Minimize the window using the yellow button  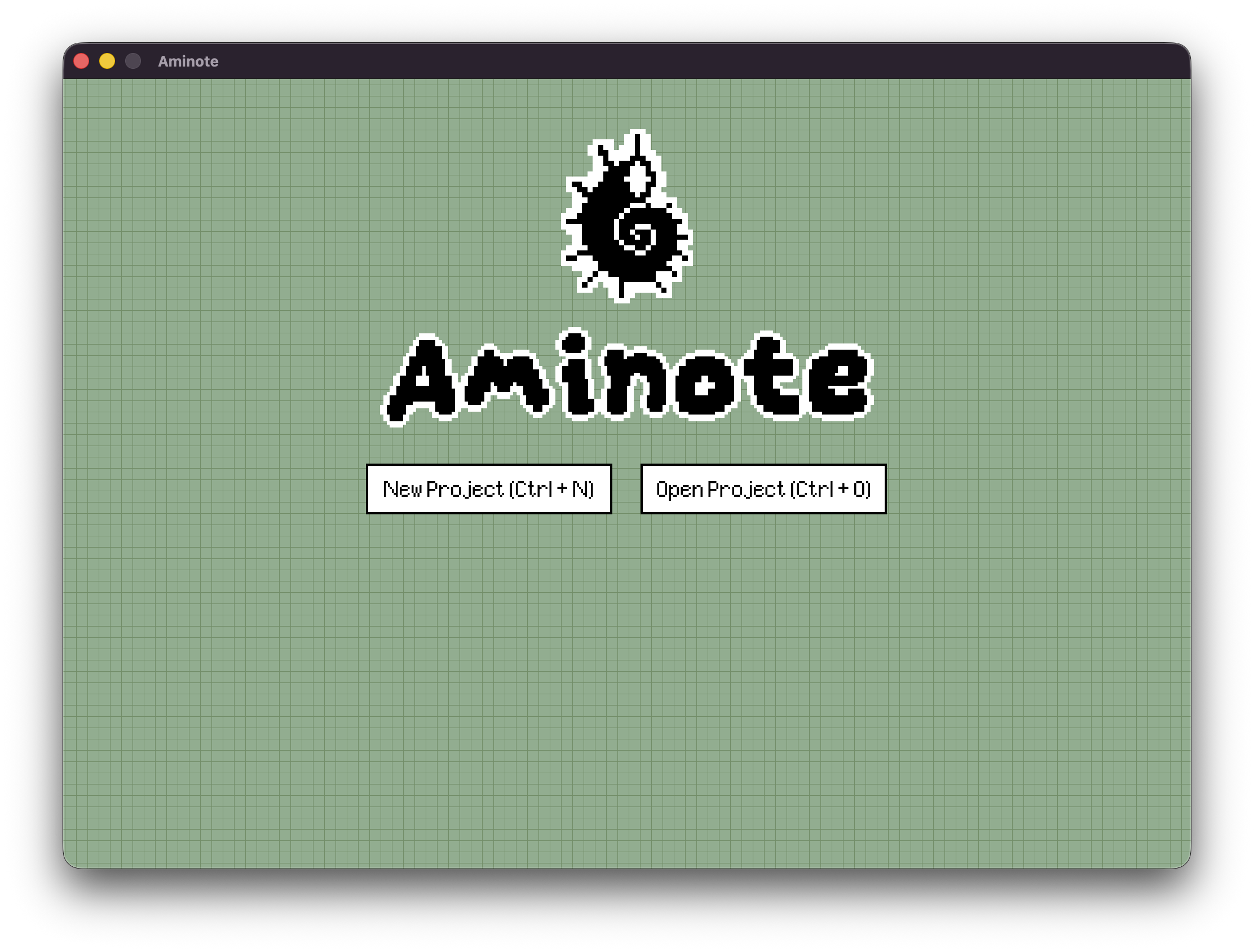[x=107, y=61]
